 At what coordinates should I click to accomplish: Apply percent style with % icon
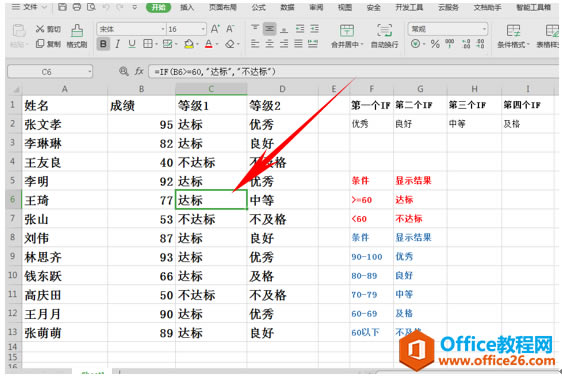click(435, 44)
